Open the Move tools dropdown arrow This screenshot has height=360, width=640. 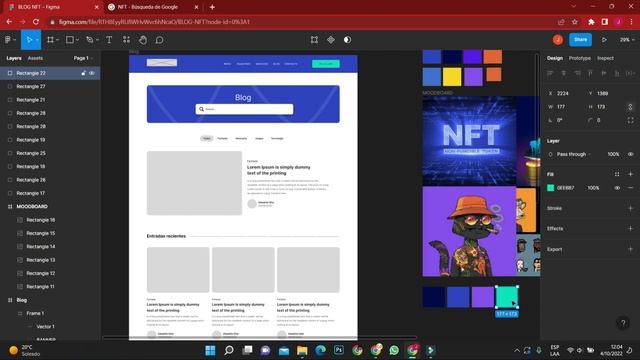pos(37,40)
